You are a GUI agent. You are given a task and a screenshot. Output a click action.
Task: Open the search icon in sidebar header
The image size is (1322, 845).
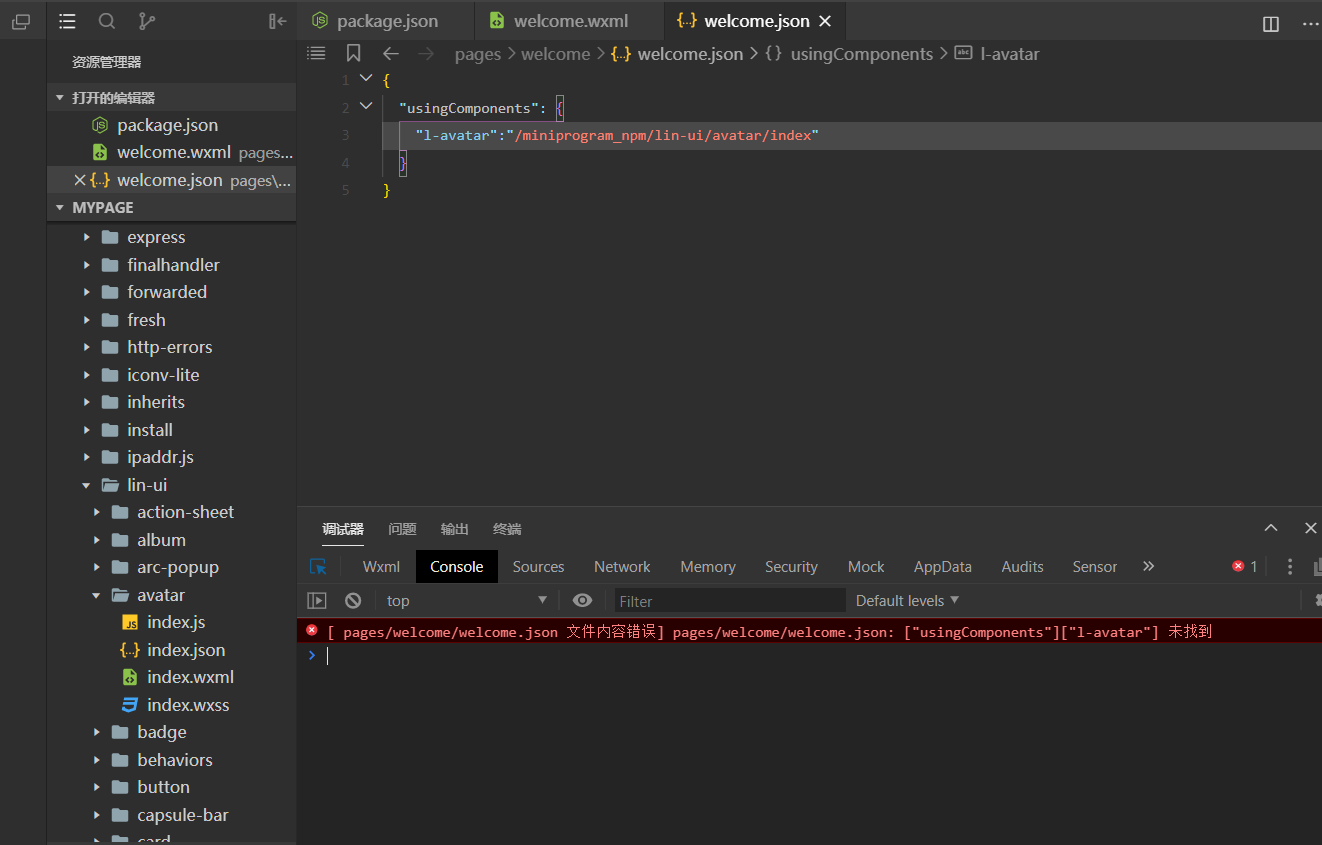[x=107, y=21]
